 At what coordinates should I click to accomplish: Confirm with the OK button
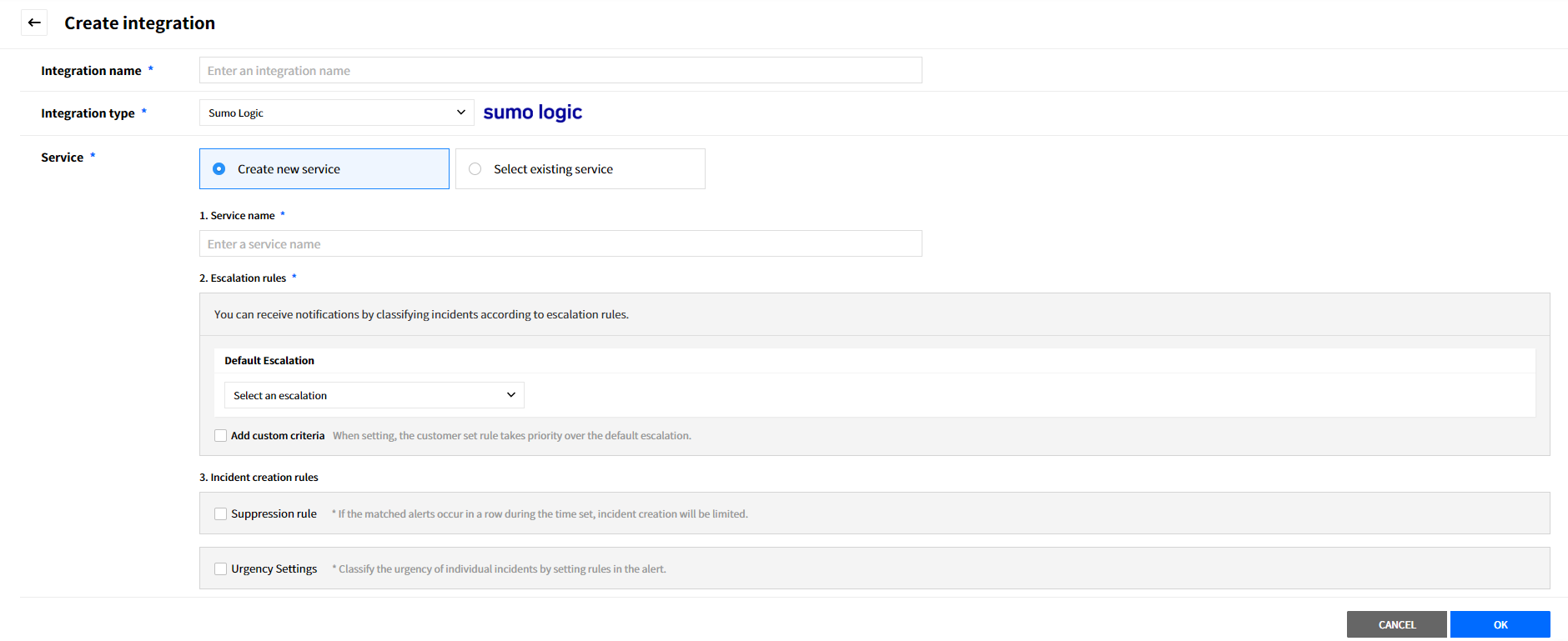pos(1500,624)
